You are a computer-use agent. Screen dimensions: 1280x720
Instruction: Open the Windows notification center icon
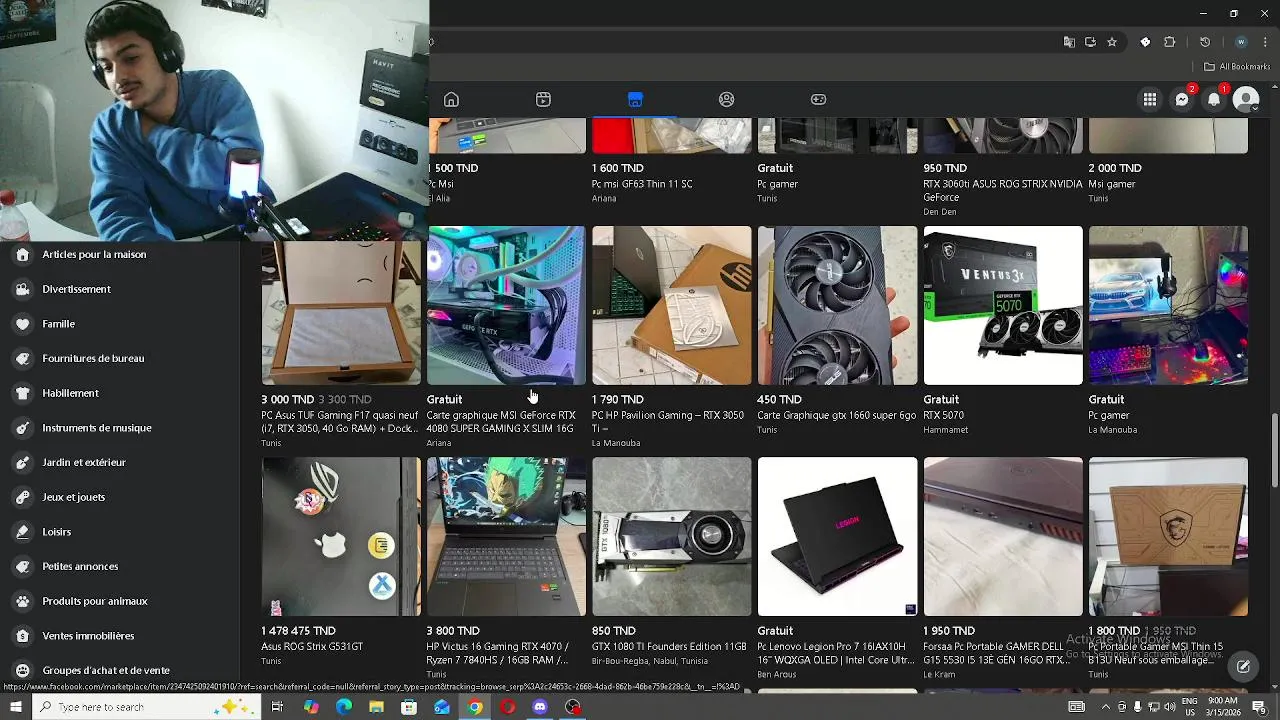click(1259, 707)
